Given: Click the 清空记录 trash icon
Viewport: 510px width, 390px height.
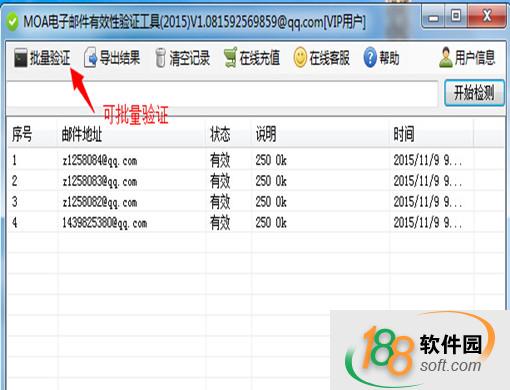Looking at the screenshot, I should point(160,58).
